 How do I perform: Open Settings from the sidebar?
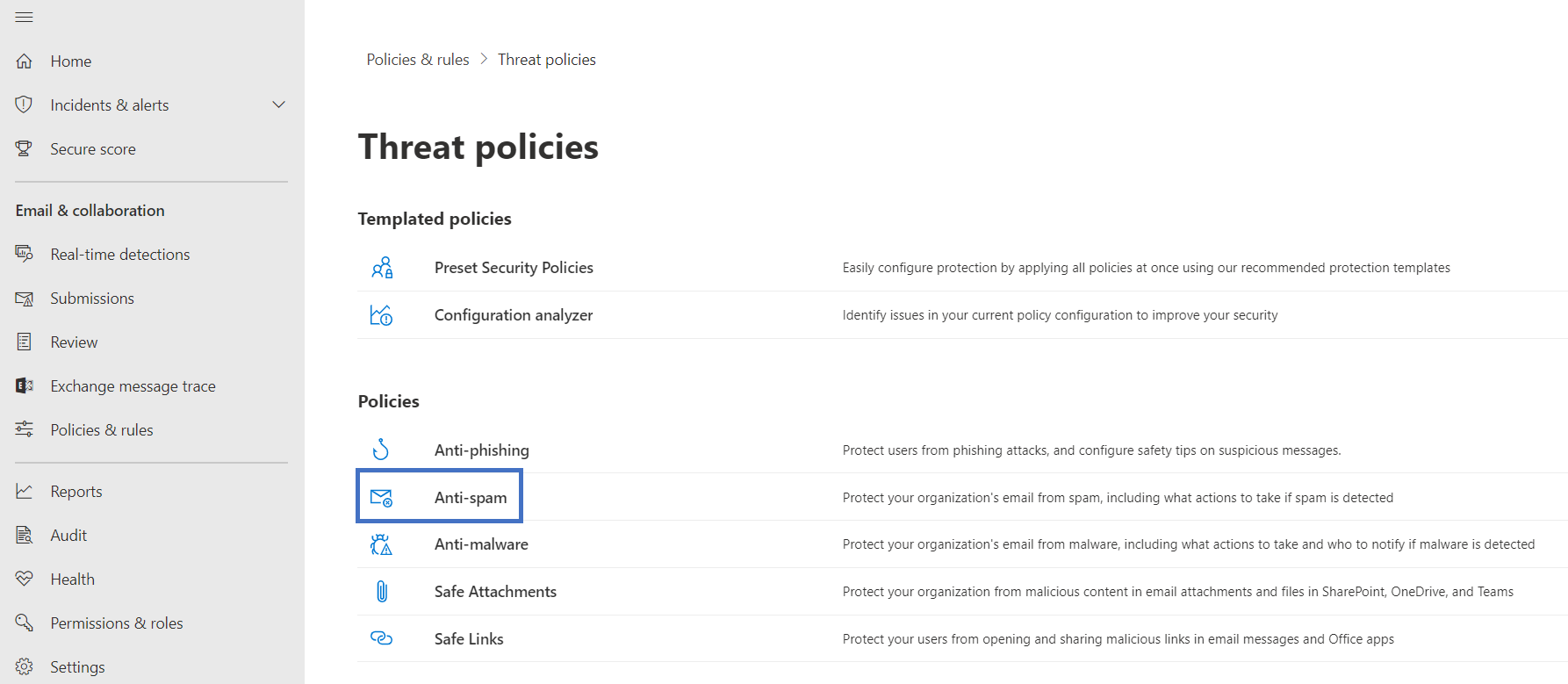[x=77, y=667]
